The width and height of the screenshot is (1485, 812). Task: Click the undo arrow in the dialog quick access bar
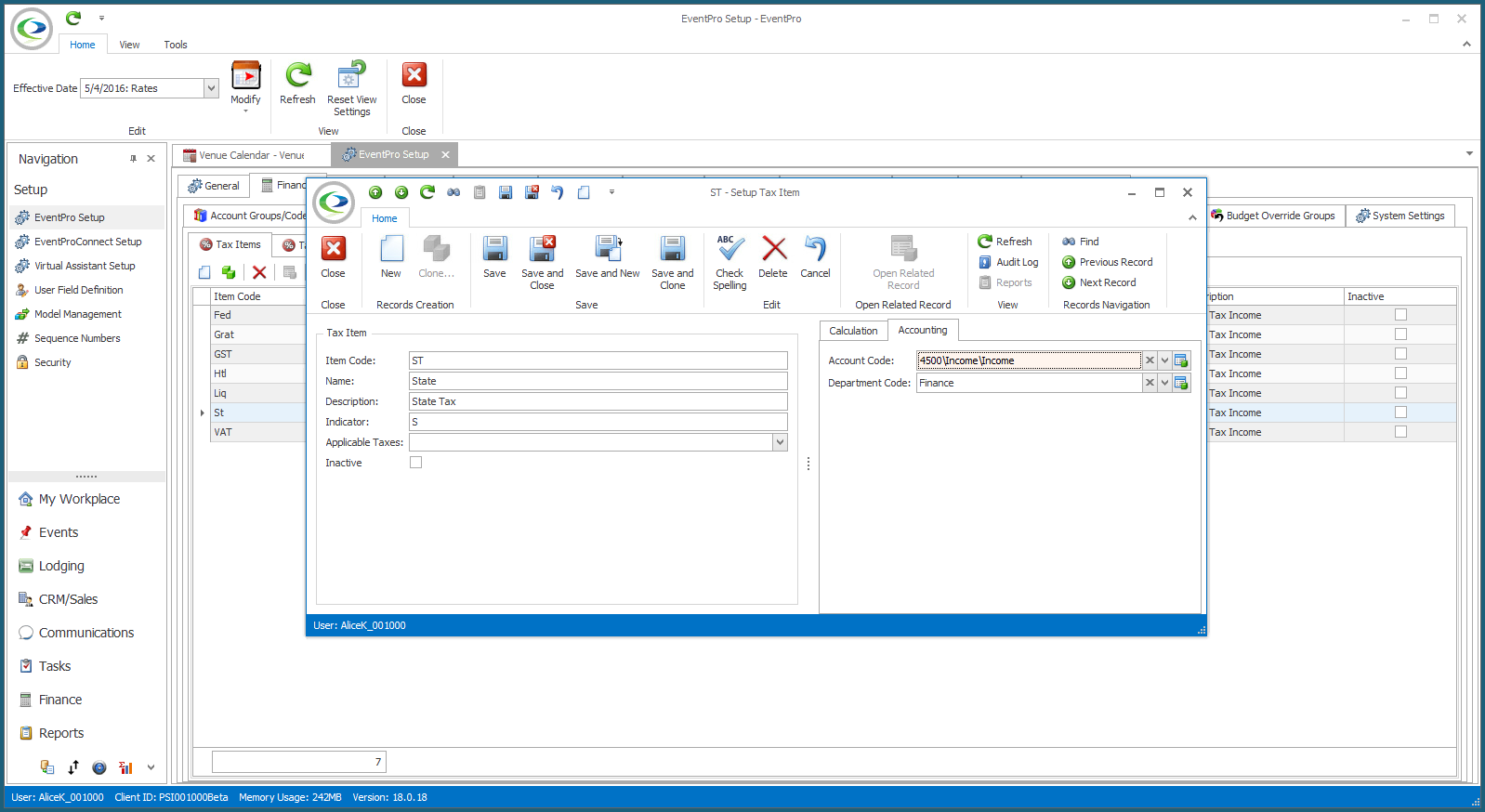click(558, 192)
